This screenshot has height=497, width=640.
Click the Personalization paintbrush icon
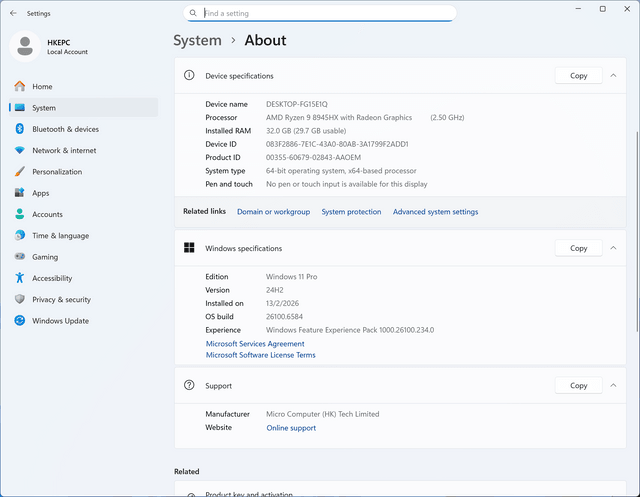20,171
